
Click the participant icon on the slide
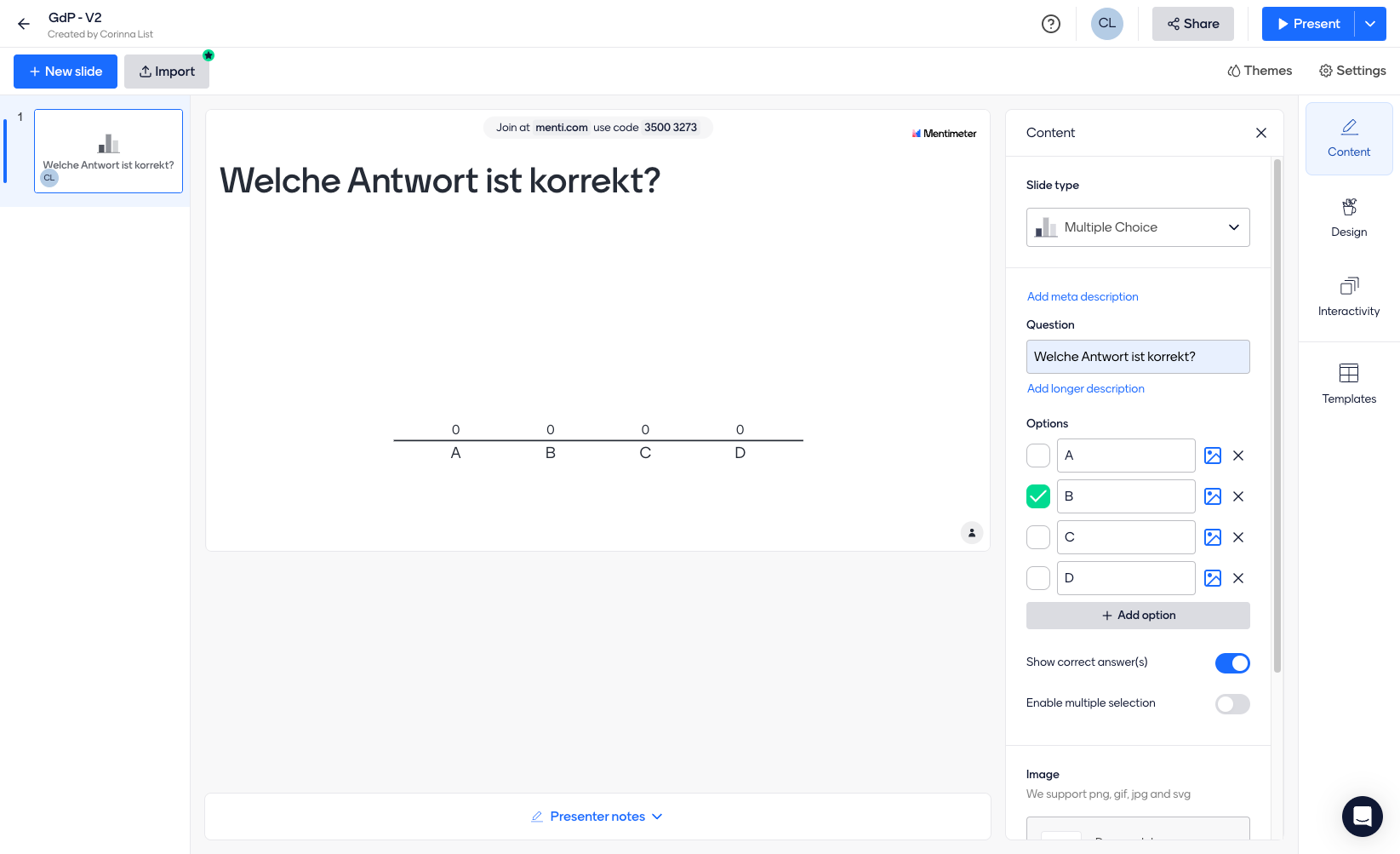[x=972, y=533]
